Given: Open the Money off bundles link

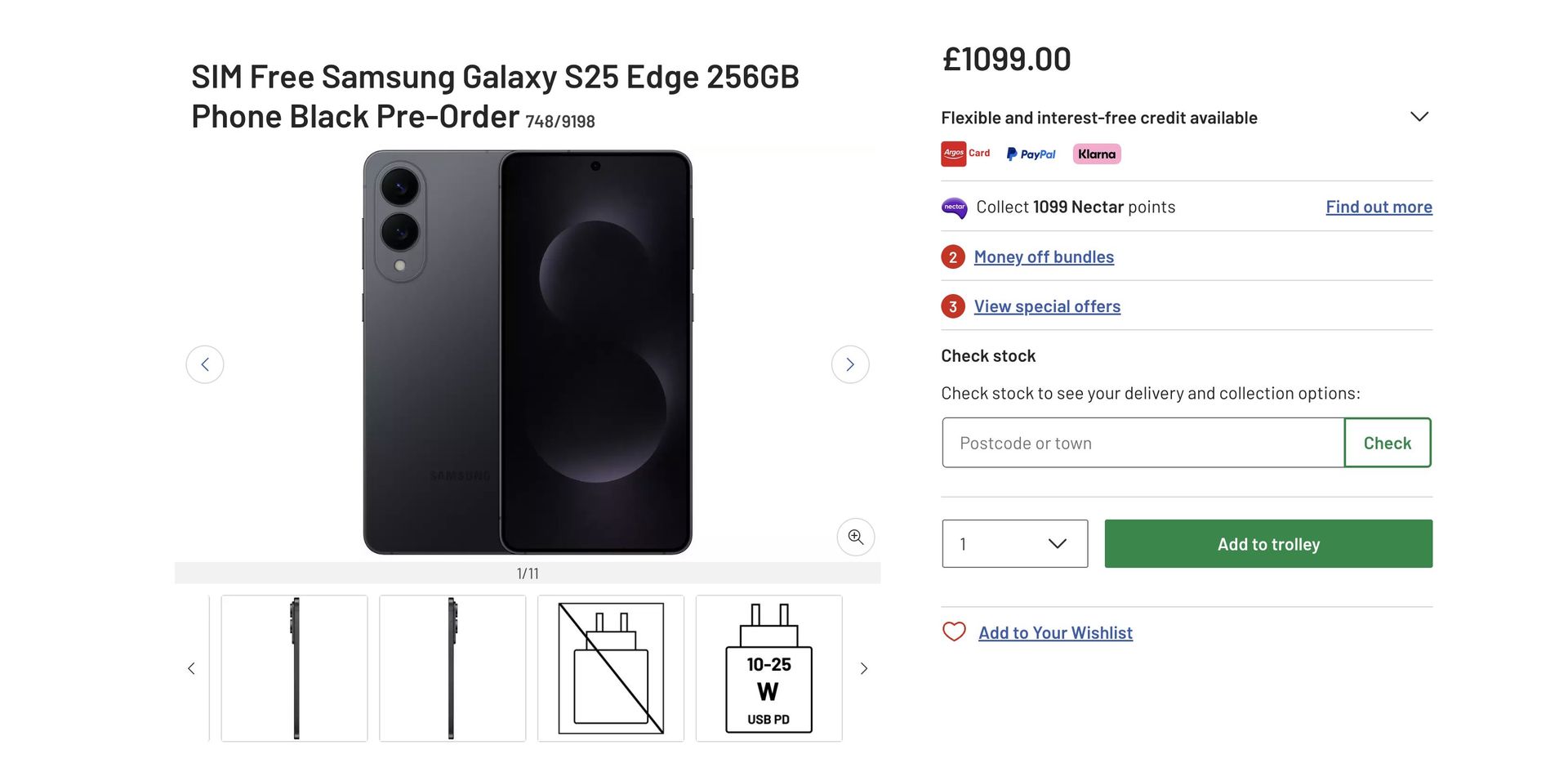Looking at the screenshot, I should pyautogui.click(x=1044, y=257).
